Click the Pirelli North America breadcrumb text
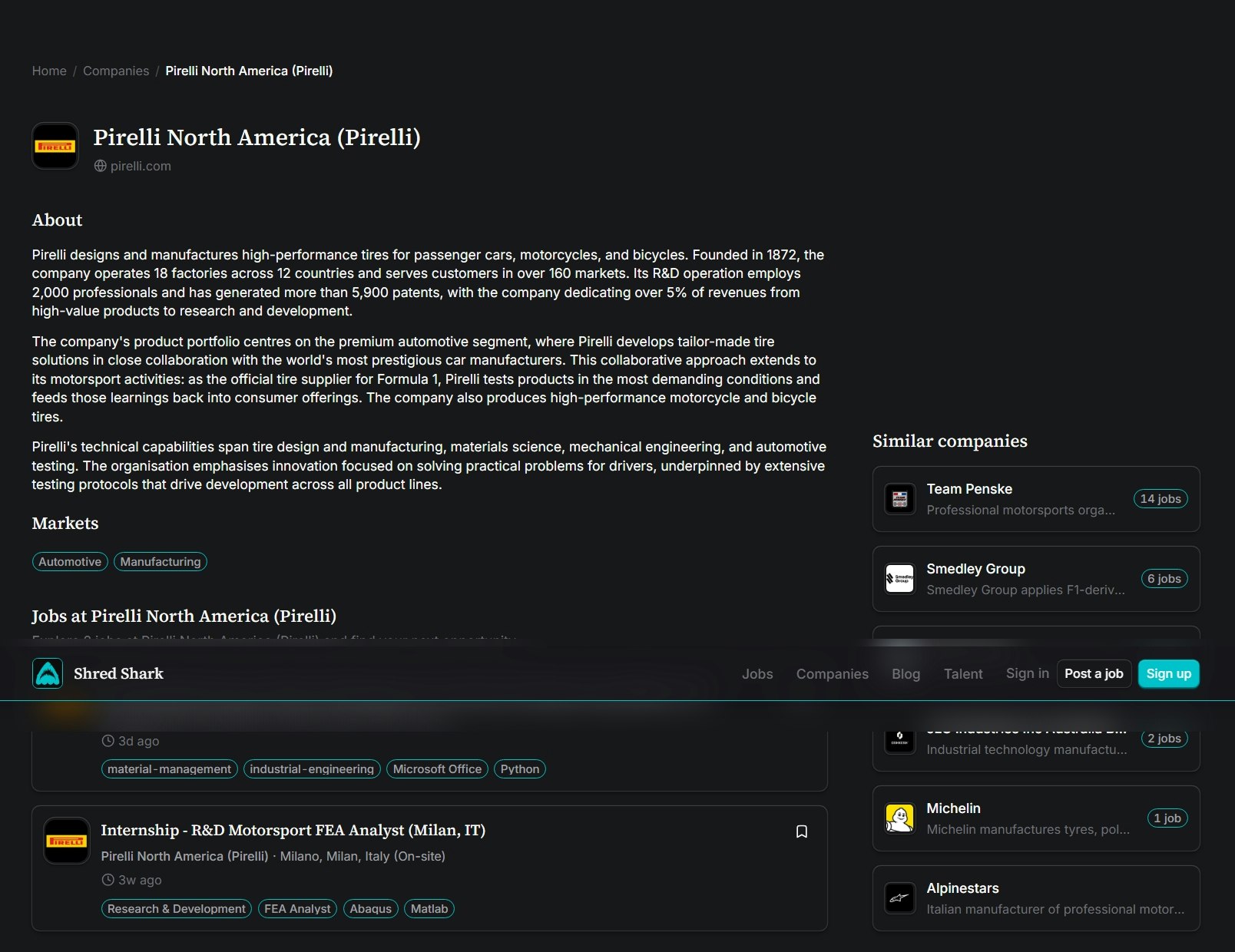Viewport: 1235px width, 952px height. click(x=249, y=71)
